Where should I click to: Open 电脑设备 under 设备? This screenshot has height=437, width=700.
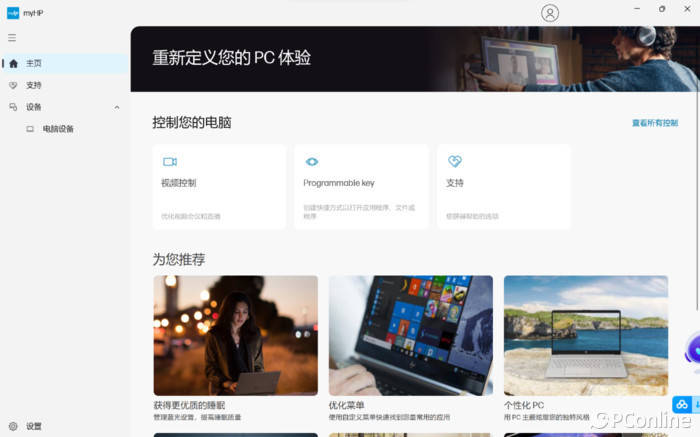click(58, 129)
